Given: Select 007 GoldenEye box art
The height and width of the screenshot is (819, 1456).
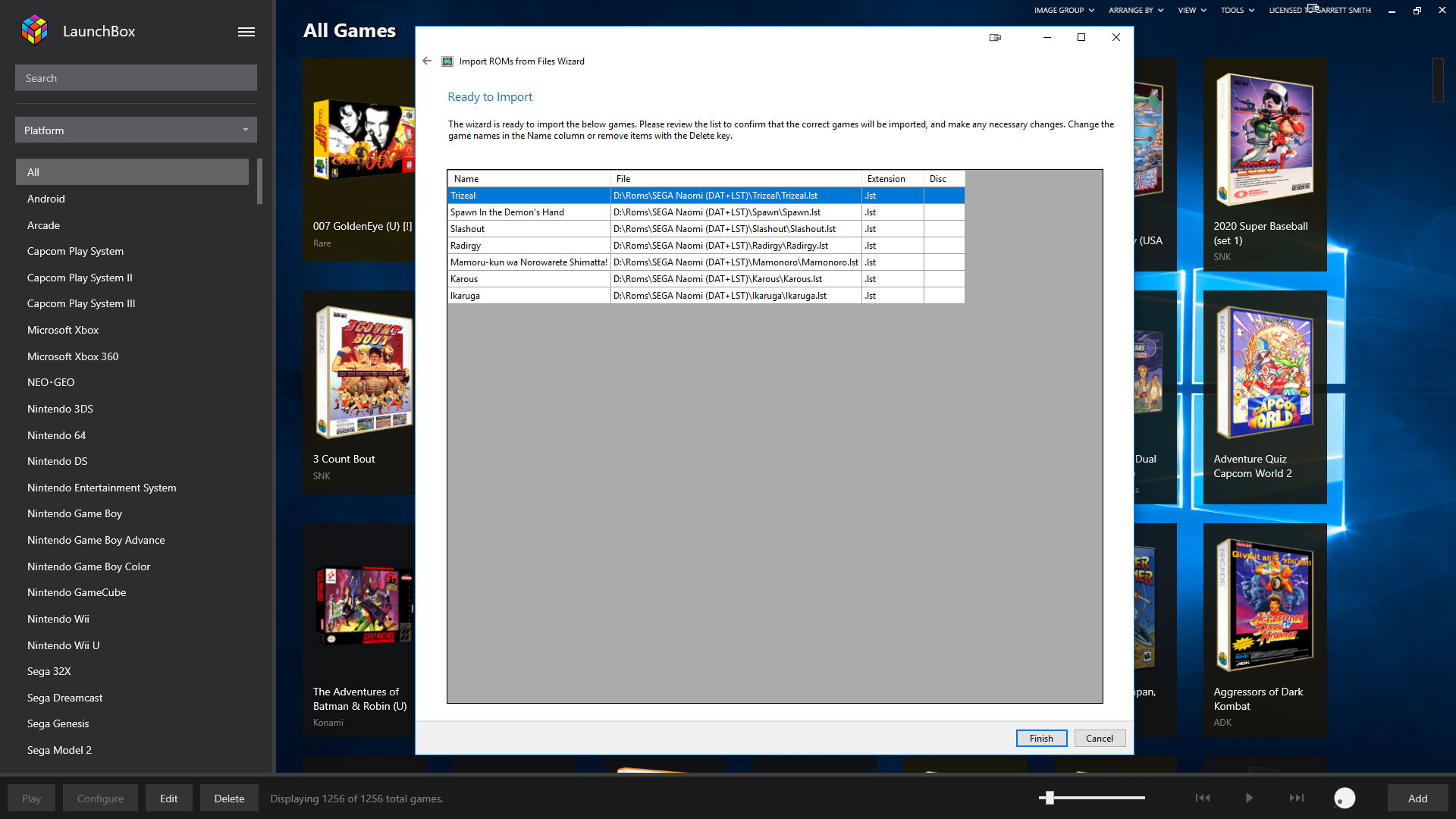Looking at the screenshot, I should [364, 139].
